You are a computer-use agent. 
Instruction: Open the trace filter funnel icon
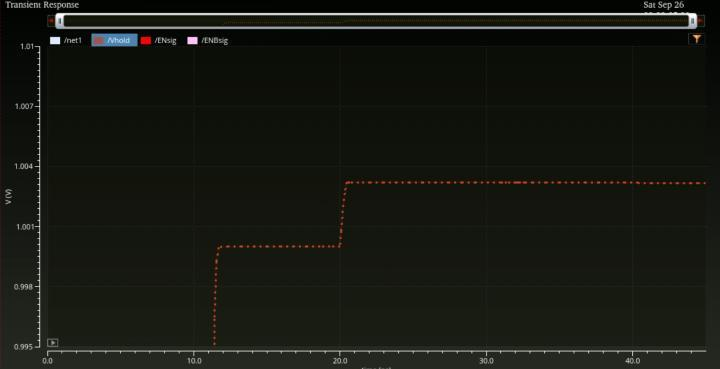pyautogui.click(x=697, y=39)
